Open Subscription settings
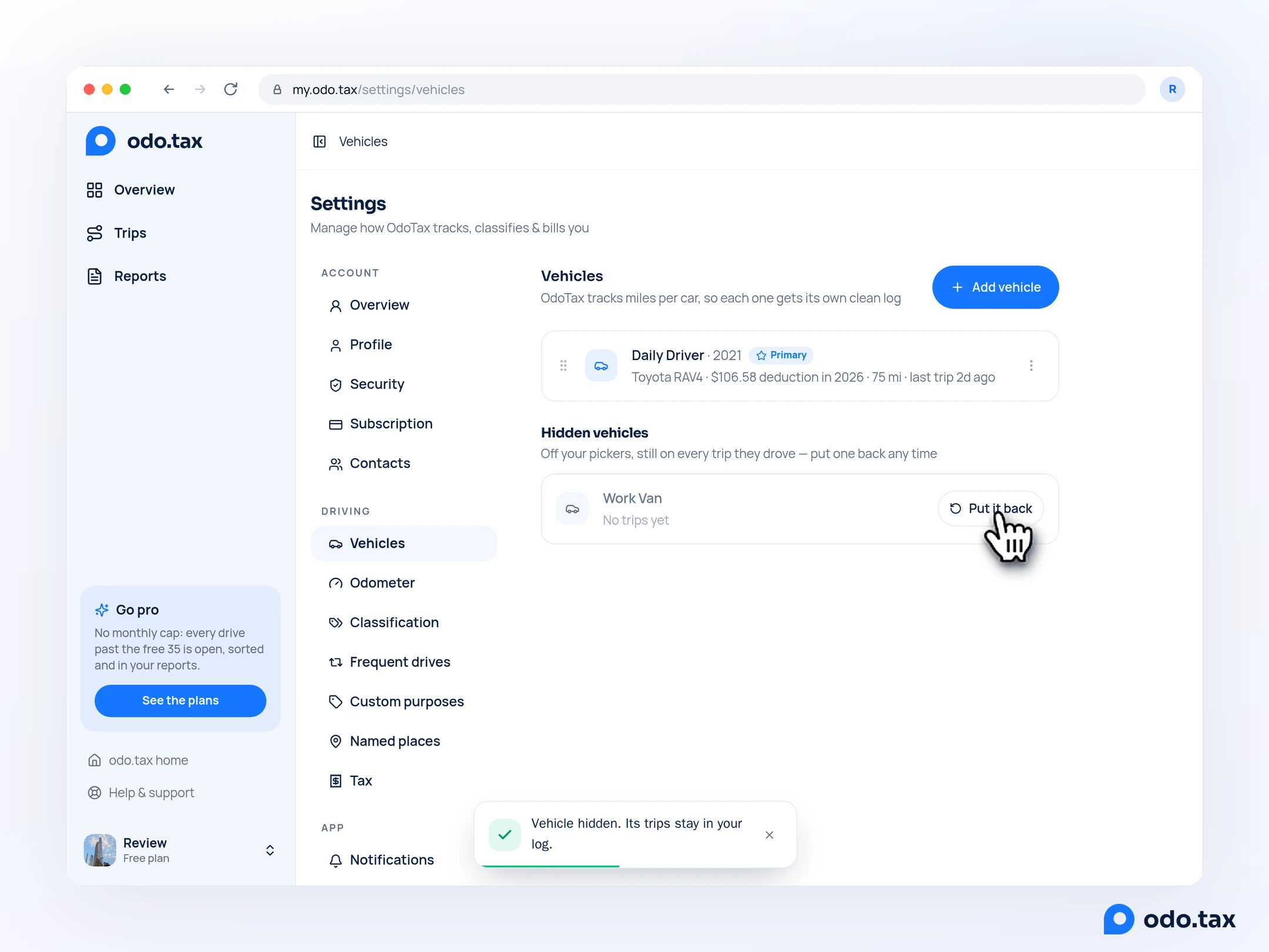 point(404,423)
